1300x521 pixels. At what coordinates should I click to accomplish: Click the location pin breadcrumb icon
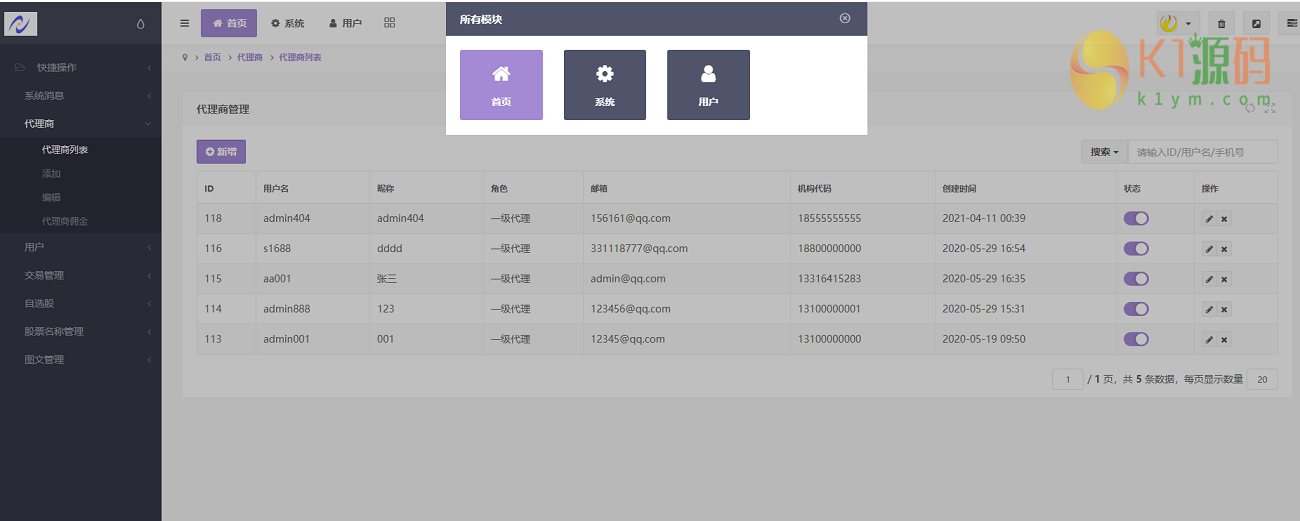tap(185, 57)
